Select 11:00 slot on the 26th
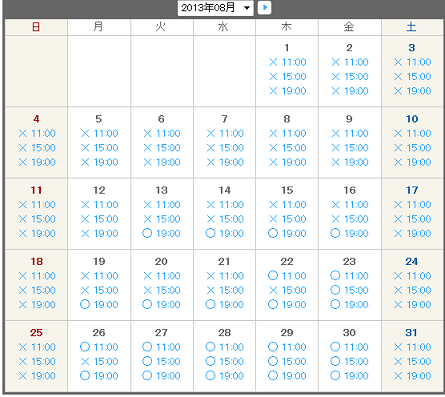Viewport: 445px width, 397px height. 99,347
